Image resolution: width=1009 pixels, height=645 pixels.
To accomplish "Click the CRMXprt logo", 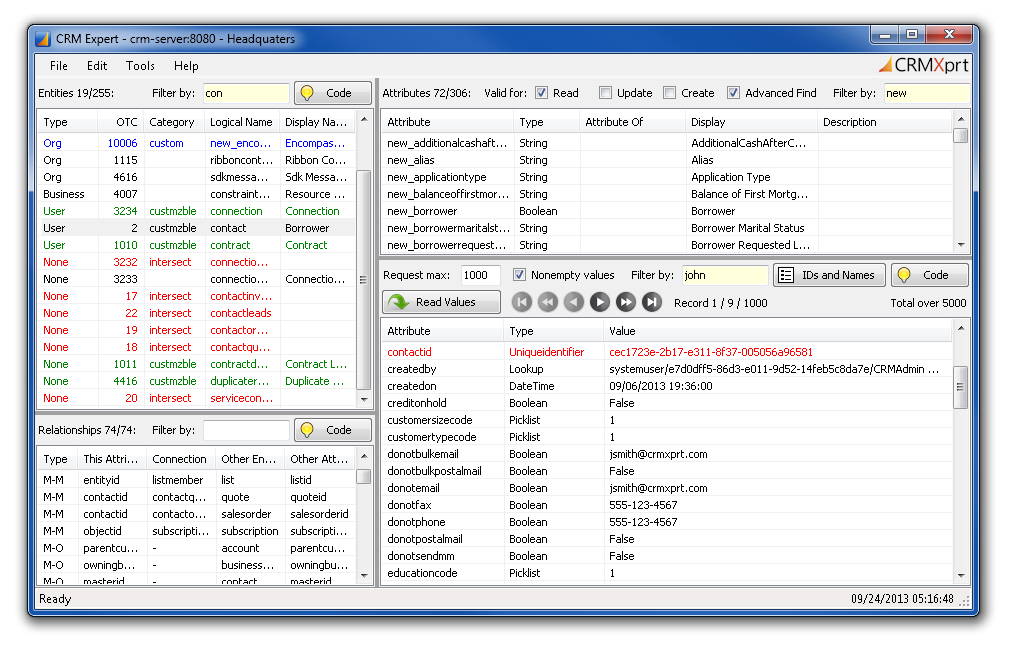I will click(x=923, y=65).
